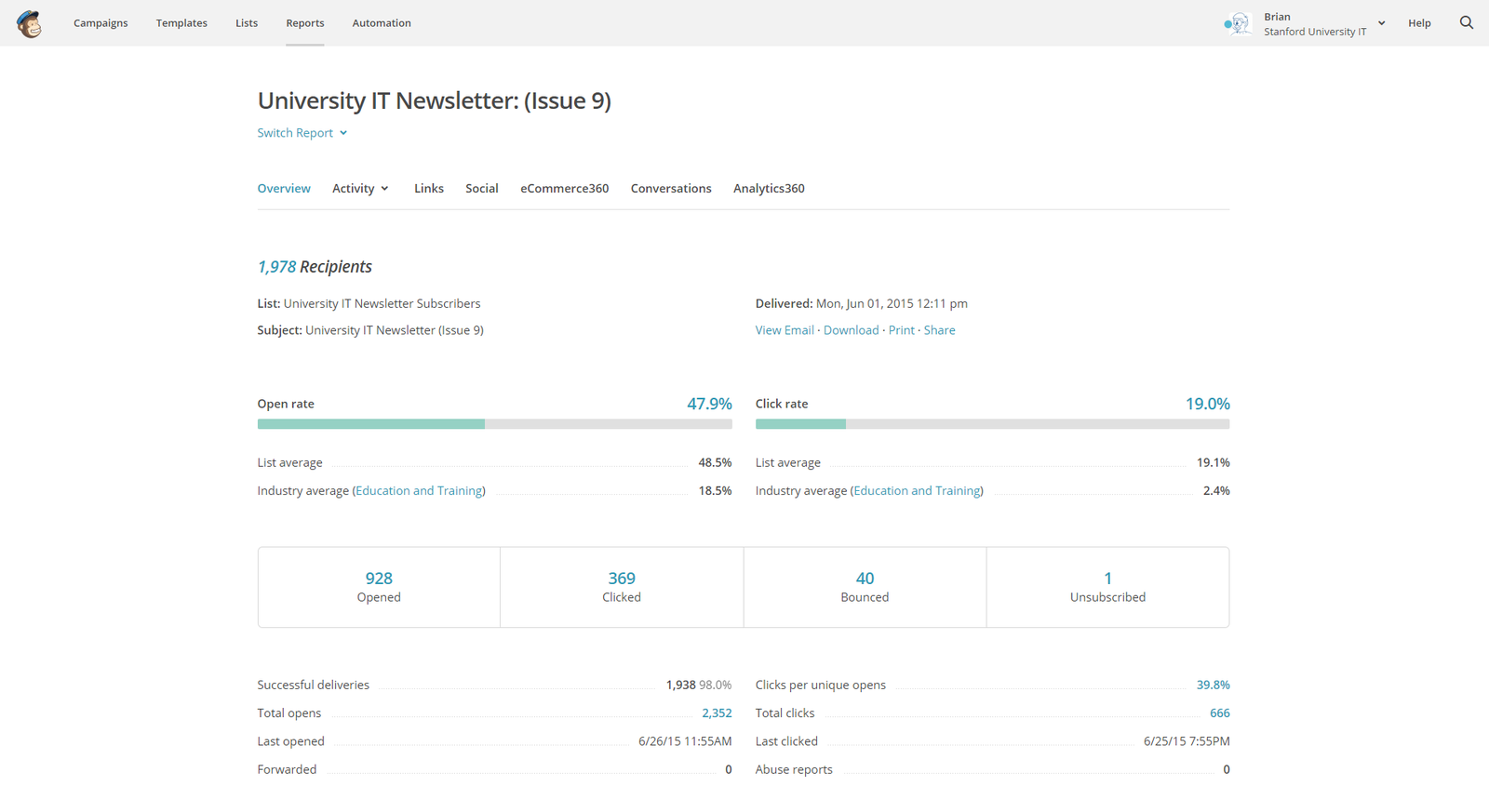The height and width of the screenshot is (812, 1489).
Task: Open the Switch Report dropdown
Action: [x=302, y=133]
